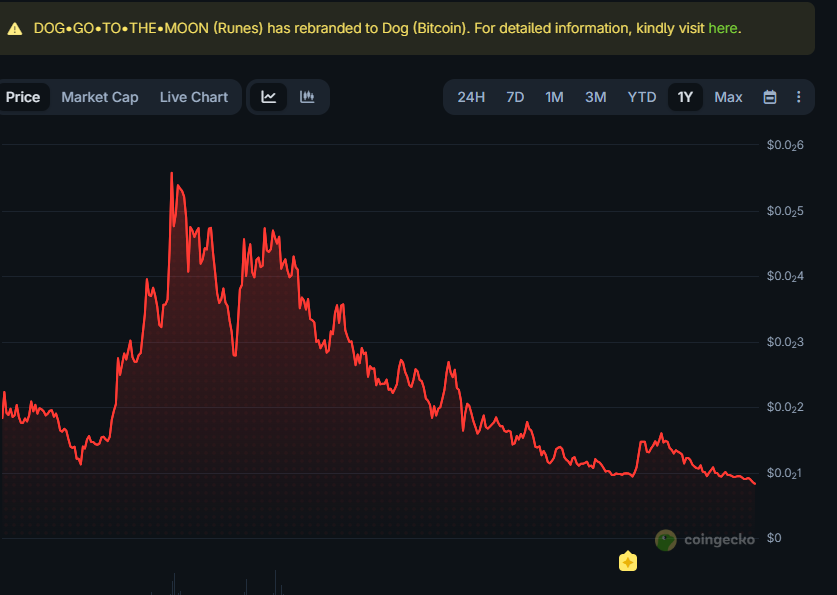Viewport: 837px width, 595px height.
Task: Select the 1Y time range
Action: [x=685, y=97]
